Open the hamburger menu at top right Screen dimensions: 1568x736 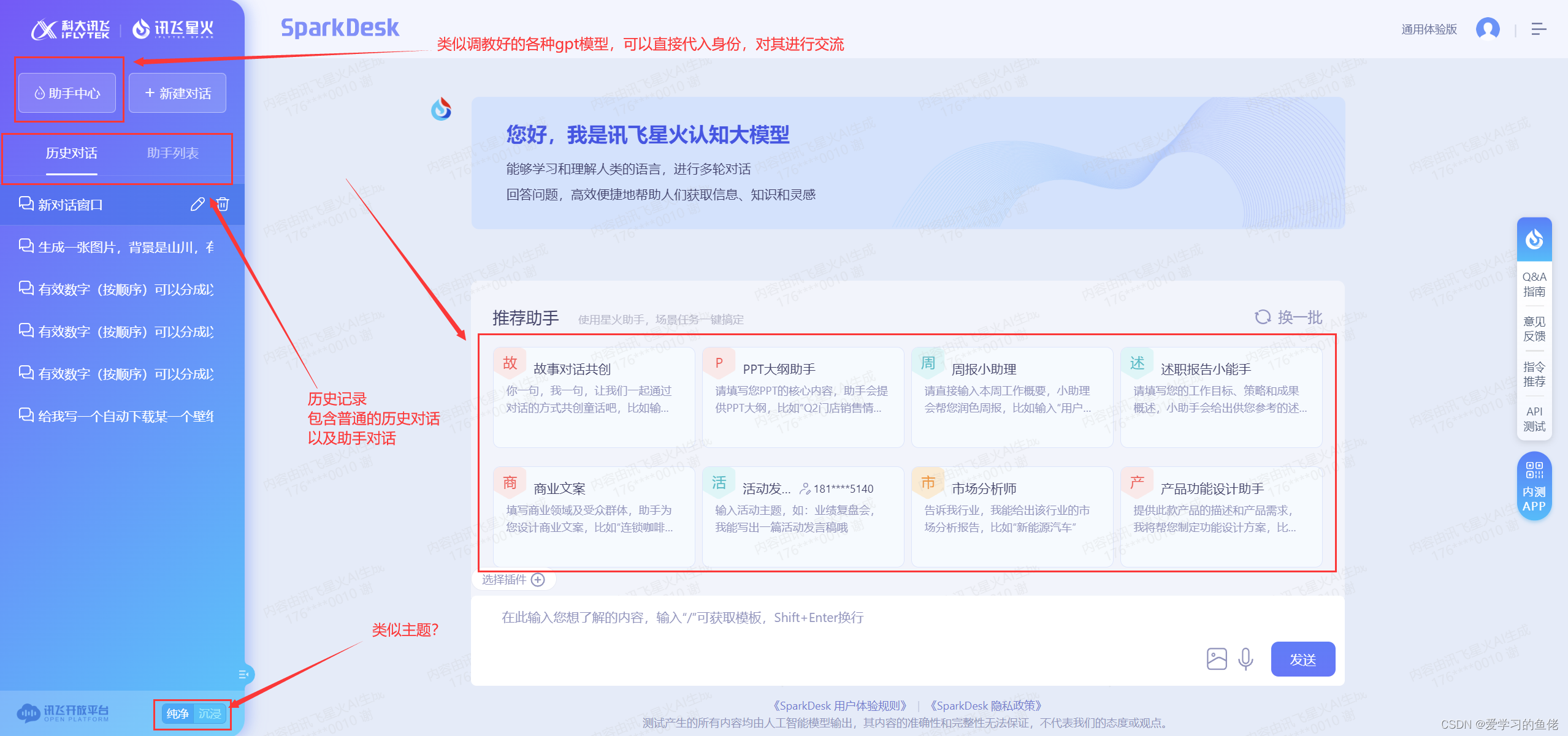point(1539,29)
